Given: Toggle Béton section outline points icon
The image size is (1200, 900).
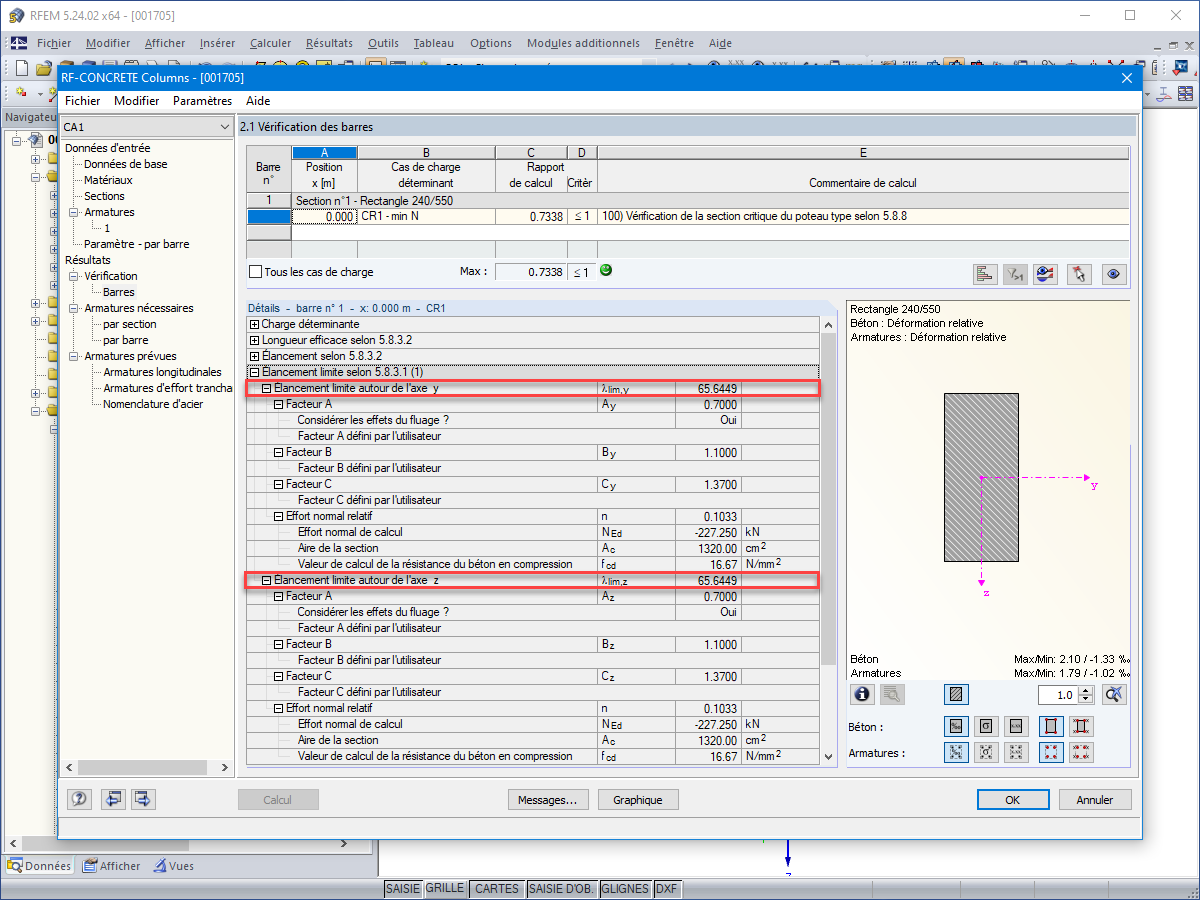Looking at the screenshot, I should [1051, 727].
